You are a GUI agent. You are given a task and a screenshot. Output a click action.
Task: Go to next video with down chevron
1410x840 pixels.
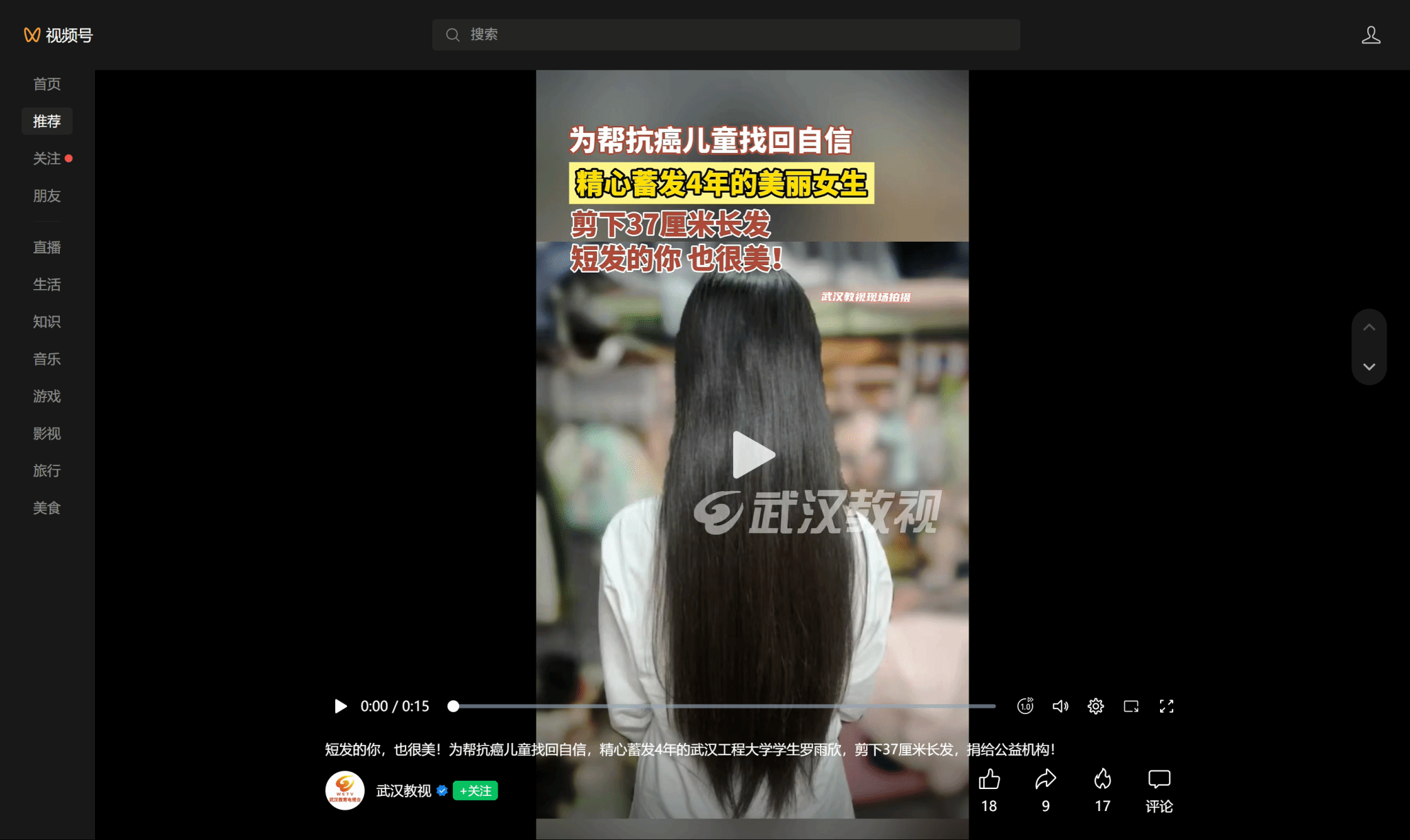1369,366
